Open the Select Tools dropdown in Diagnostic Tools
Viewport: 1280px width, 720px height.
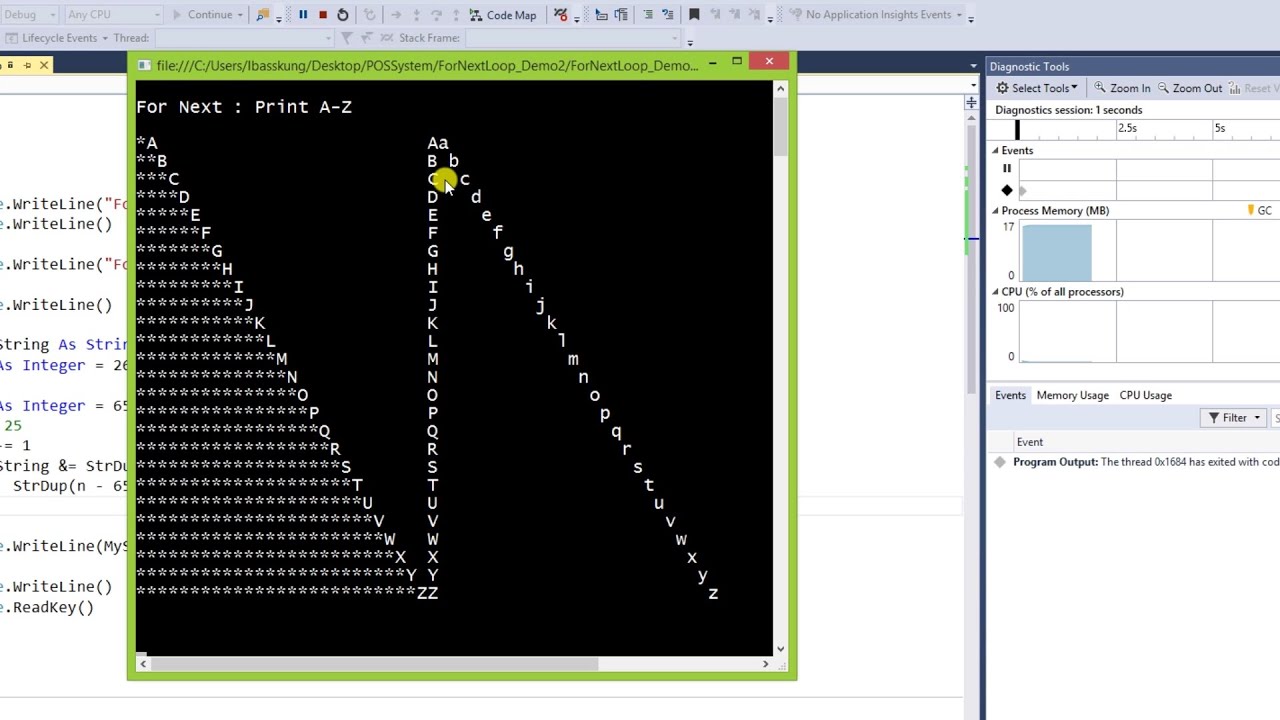coord(1037,88)
